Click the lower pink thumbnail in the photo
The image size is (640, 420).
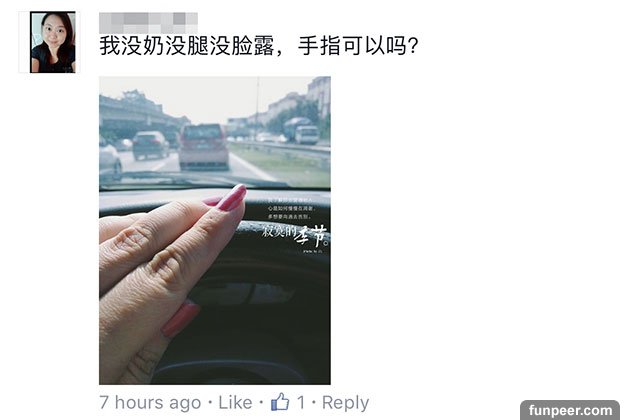point(181,320)
